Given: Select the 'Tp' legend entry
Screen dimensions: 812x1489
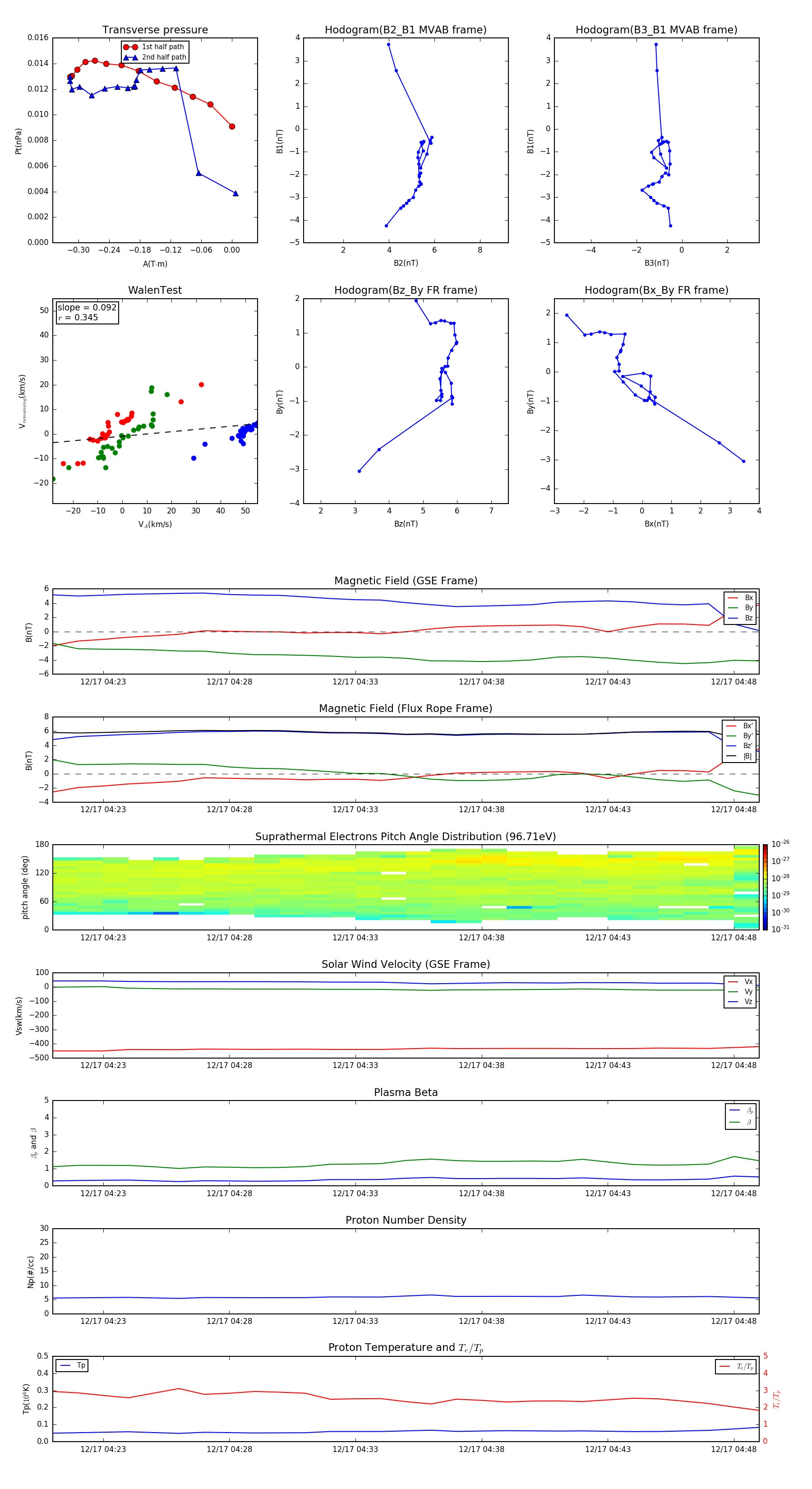Looking at the screenshot, I should [72, 1365].
